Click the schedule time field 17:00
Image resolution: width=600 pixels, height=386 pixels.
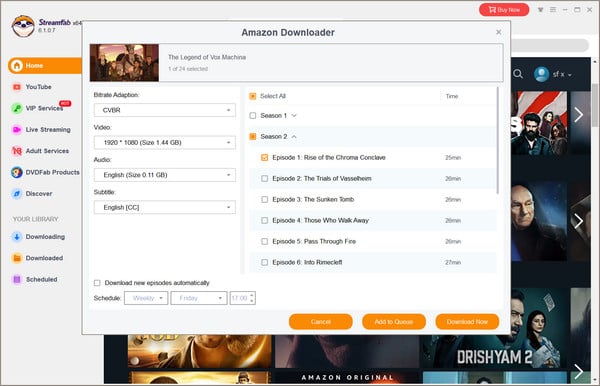240,298
